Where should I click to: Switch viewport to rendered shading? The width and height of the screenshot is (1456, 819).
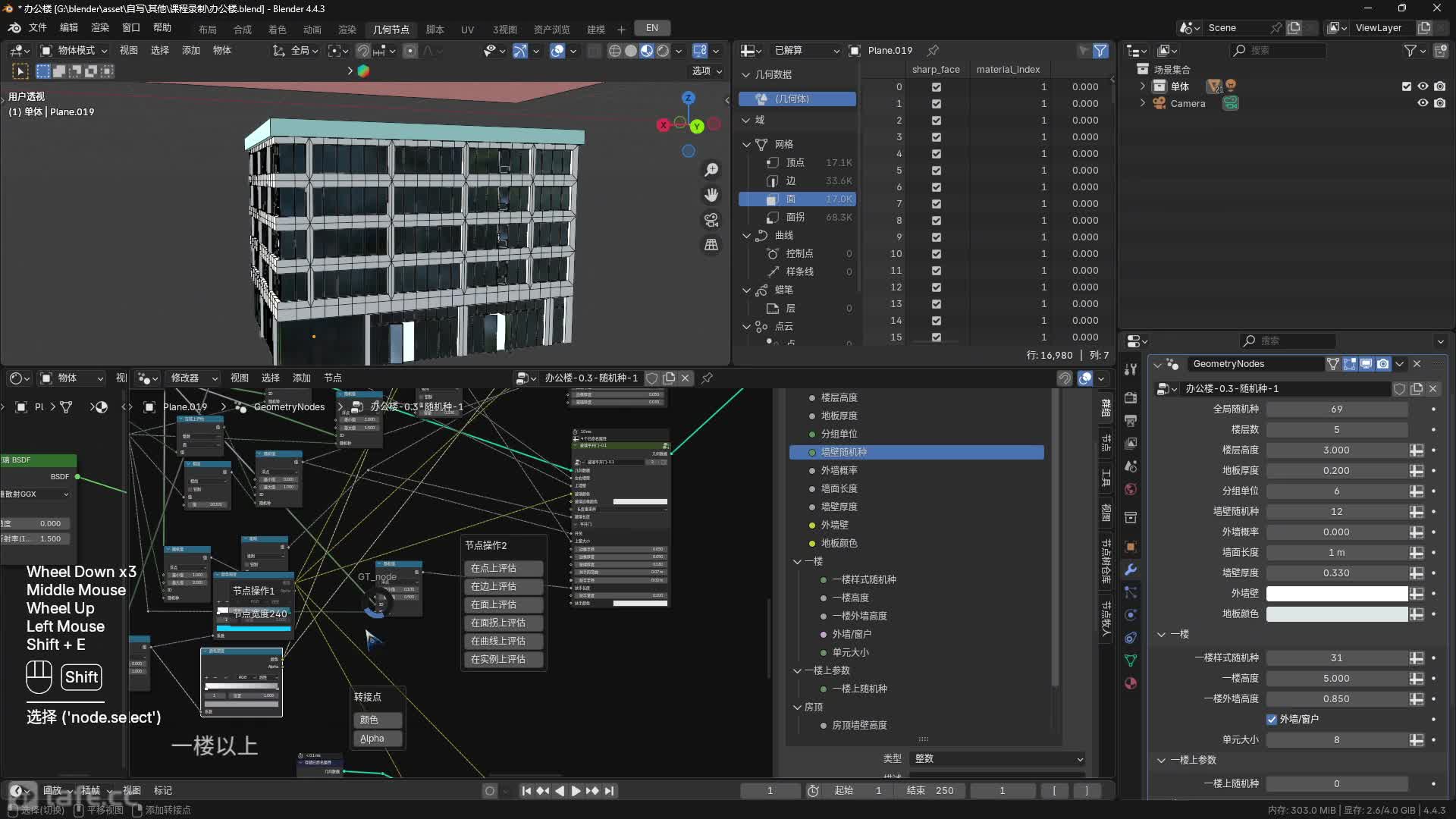click(x=663, y=51)
